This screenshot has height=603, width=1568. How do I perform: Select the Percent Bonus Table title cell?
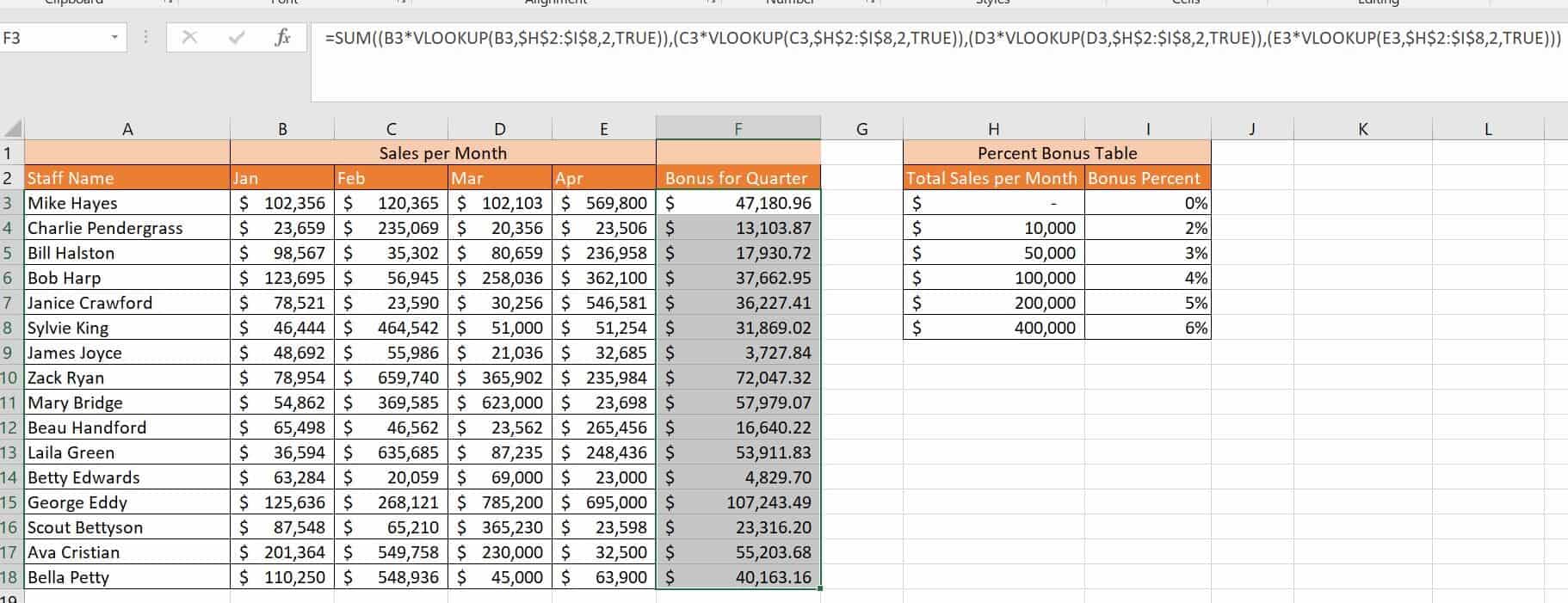coord(1057,153)
